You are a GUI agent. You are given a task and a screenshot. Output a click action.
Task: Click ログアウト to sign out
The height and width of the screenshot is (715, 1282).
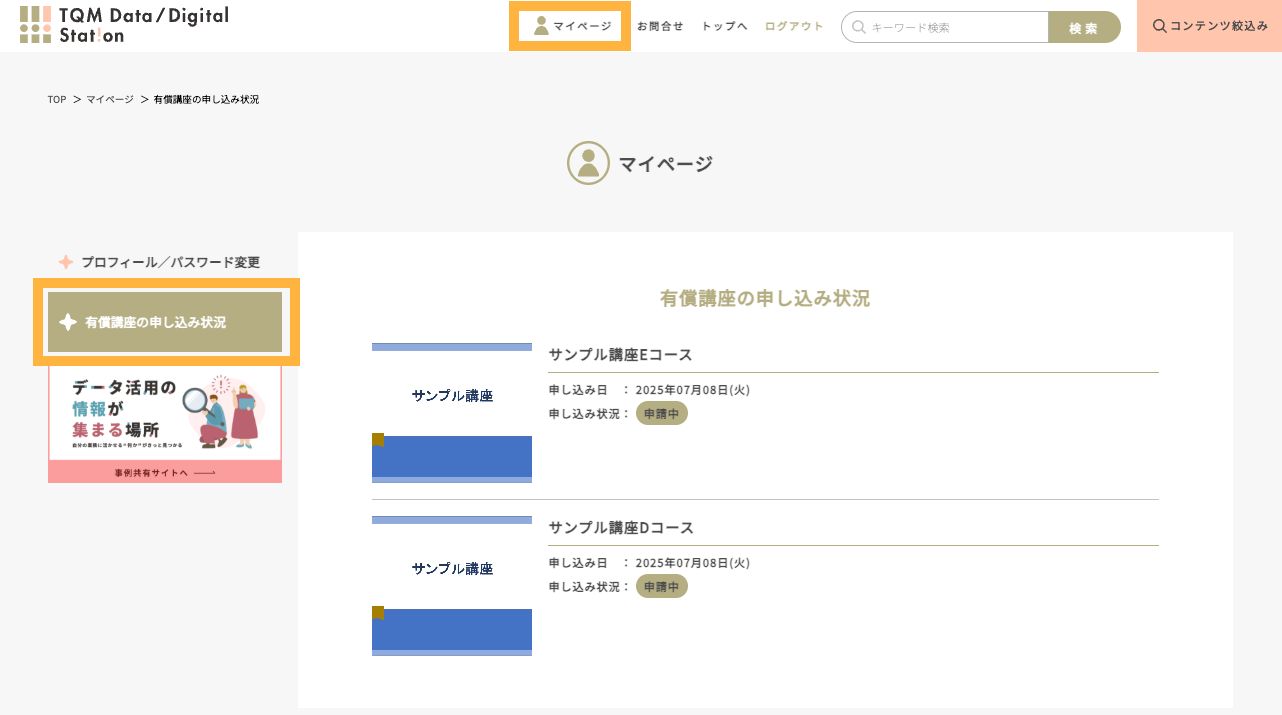click(794, 26)
